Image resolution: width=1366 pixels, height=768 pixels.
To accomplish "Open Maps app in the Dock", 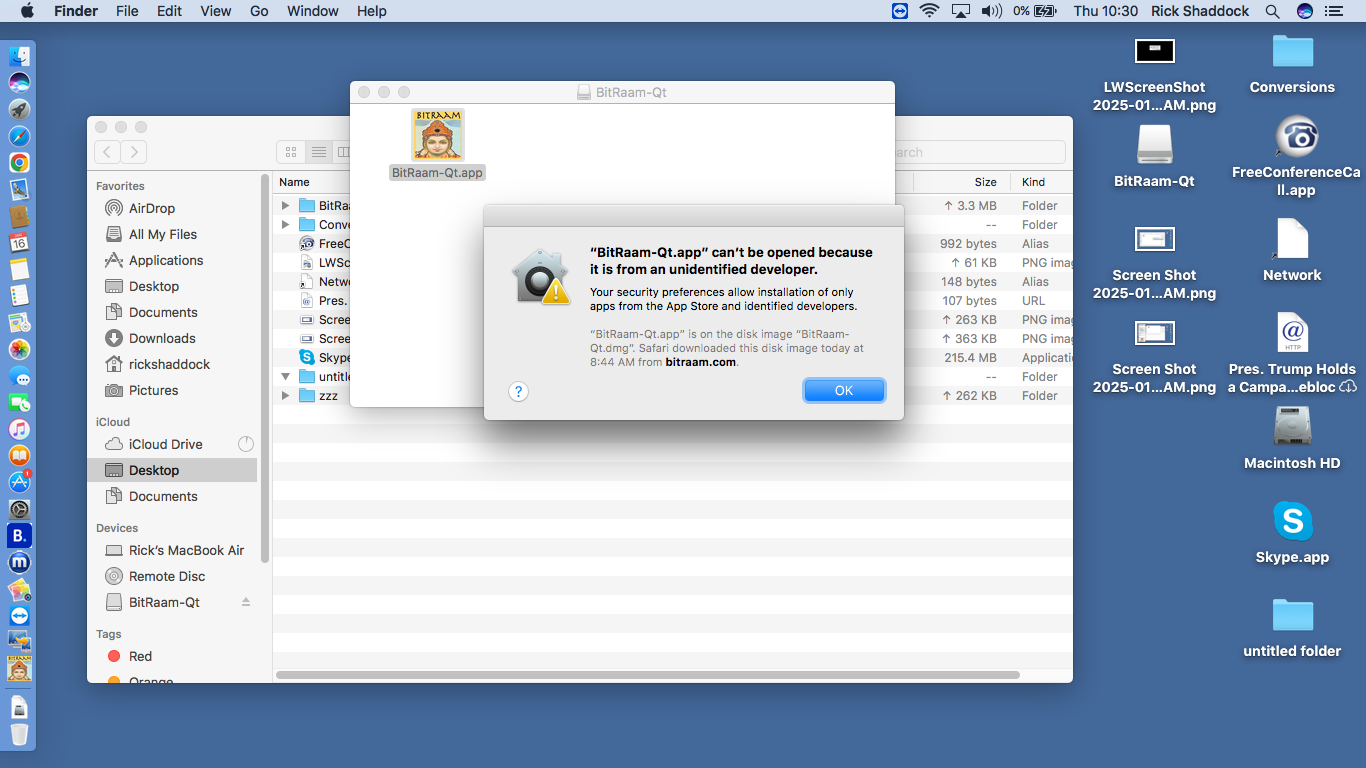I will pos(19,322).
